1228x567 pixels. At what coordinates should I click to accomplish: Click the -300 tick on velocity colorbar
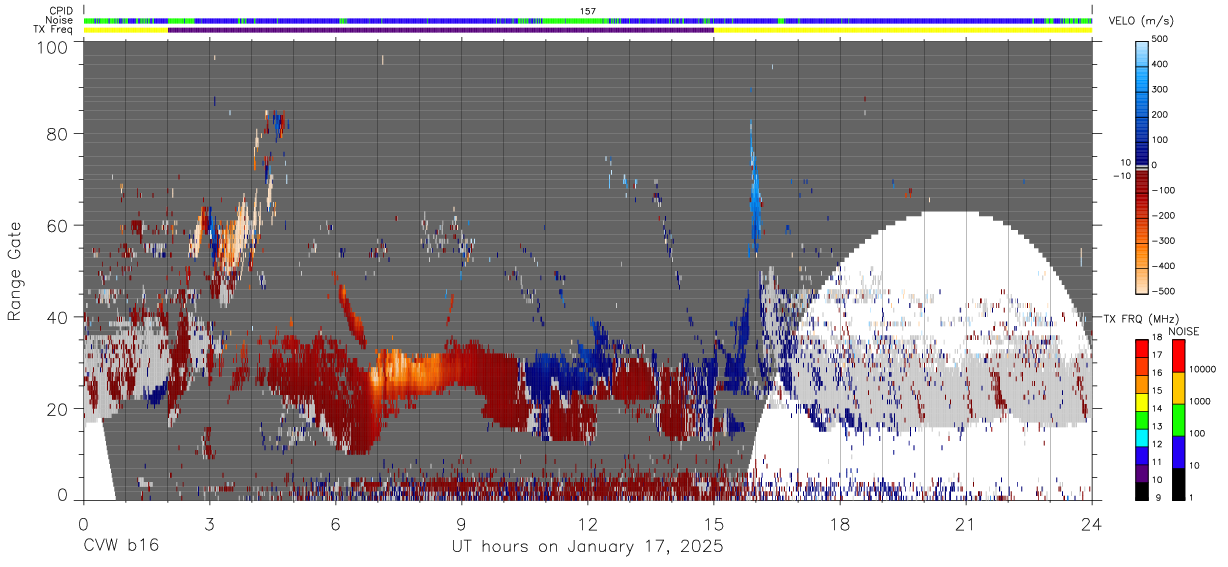coord(1163,241)
